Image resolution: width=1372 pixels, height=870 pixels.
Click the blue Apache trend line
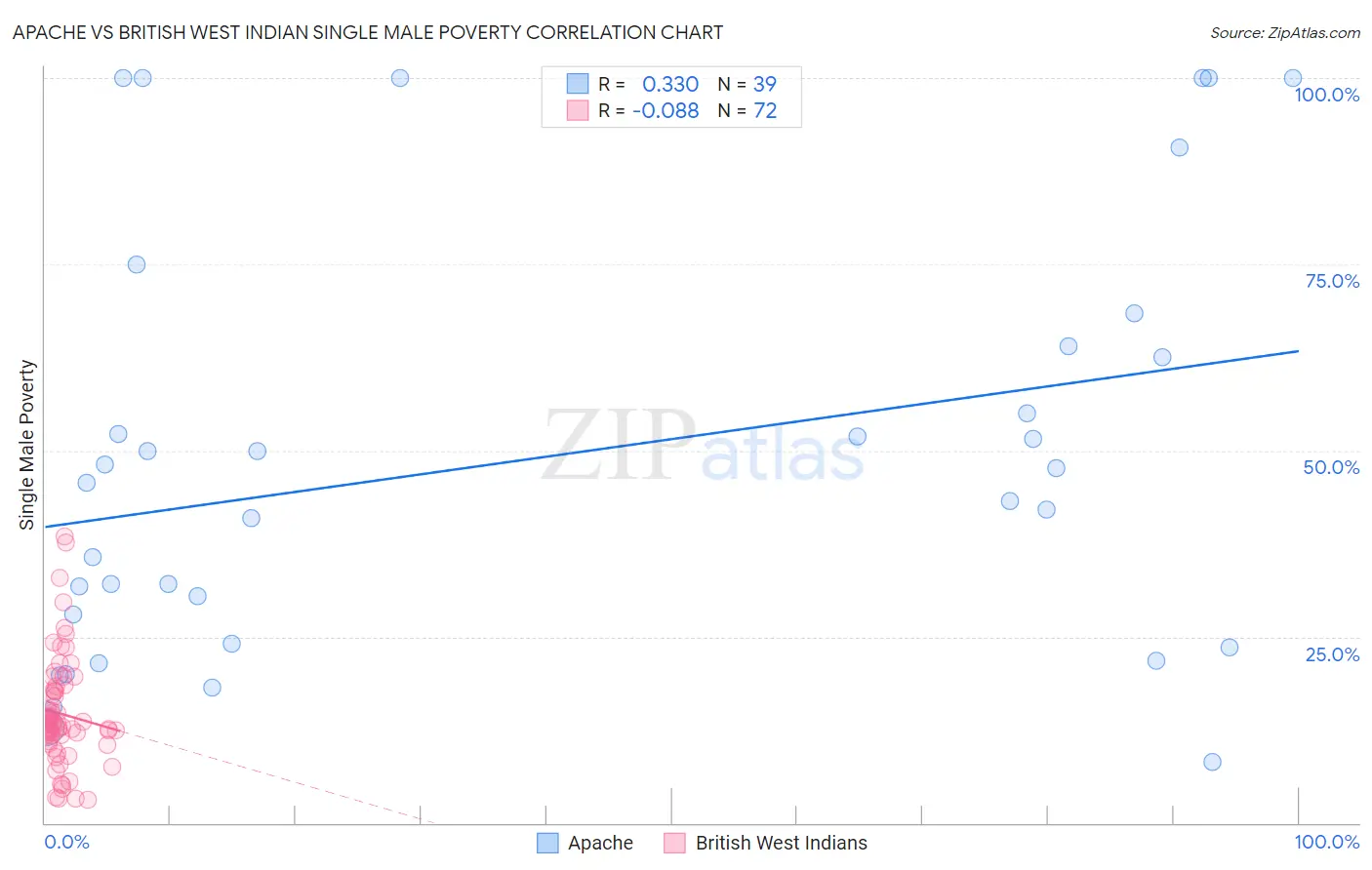coord(671,438)
